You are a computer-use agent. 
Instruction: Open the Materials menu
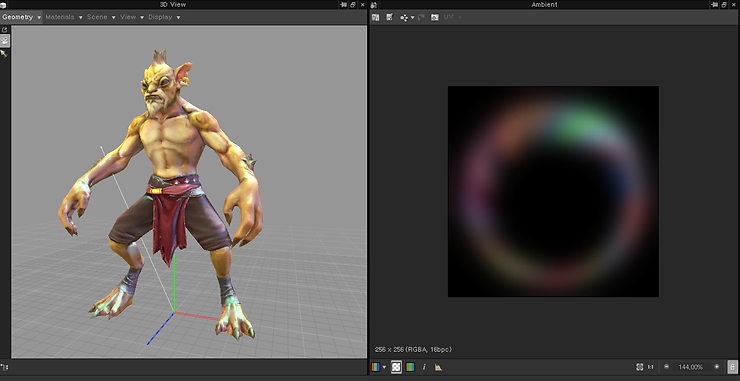click(x=59, y=17)
